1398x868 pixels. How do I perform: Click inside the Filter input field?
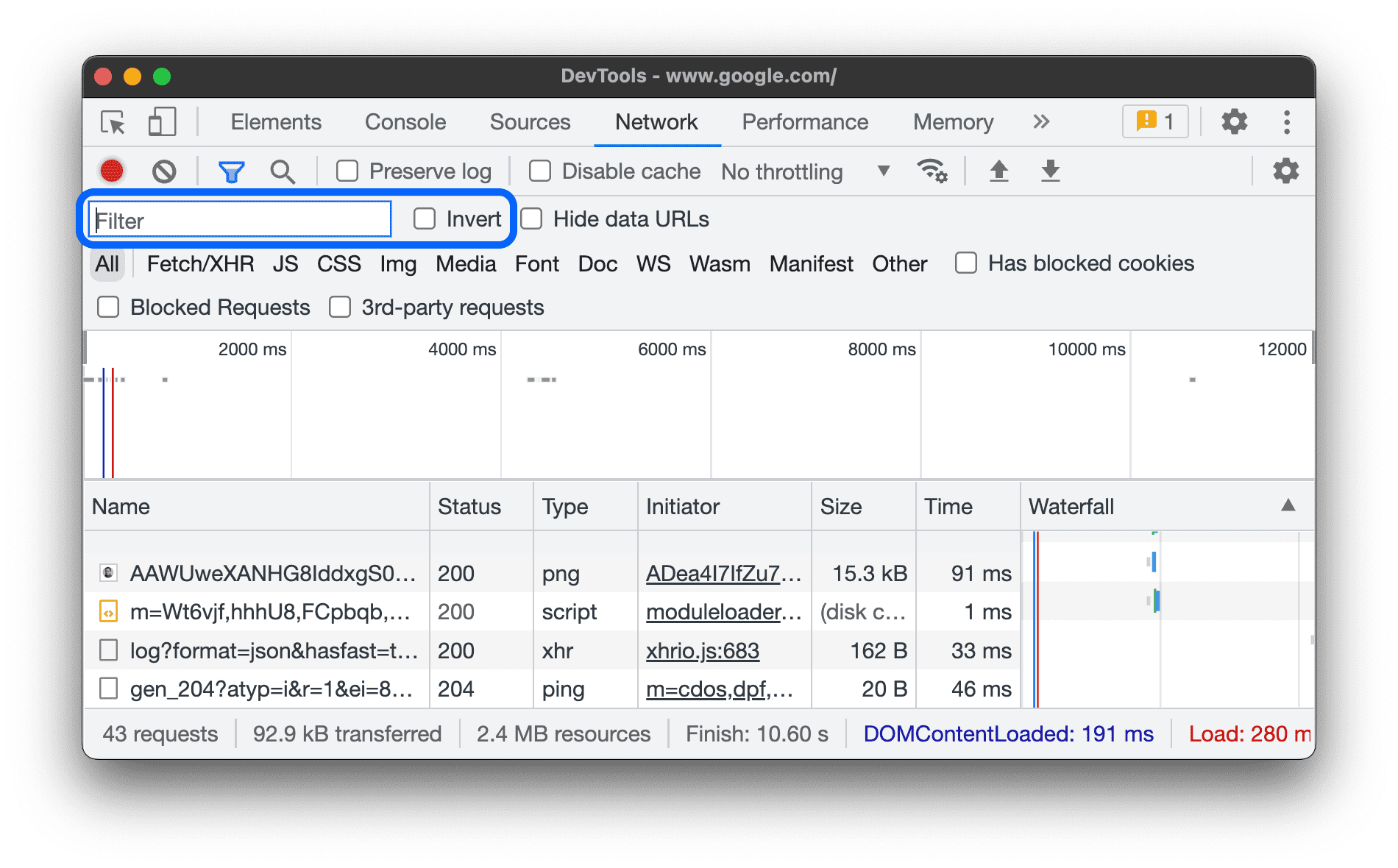tap(238, 219)
